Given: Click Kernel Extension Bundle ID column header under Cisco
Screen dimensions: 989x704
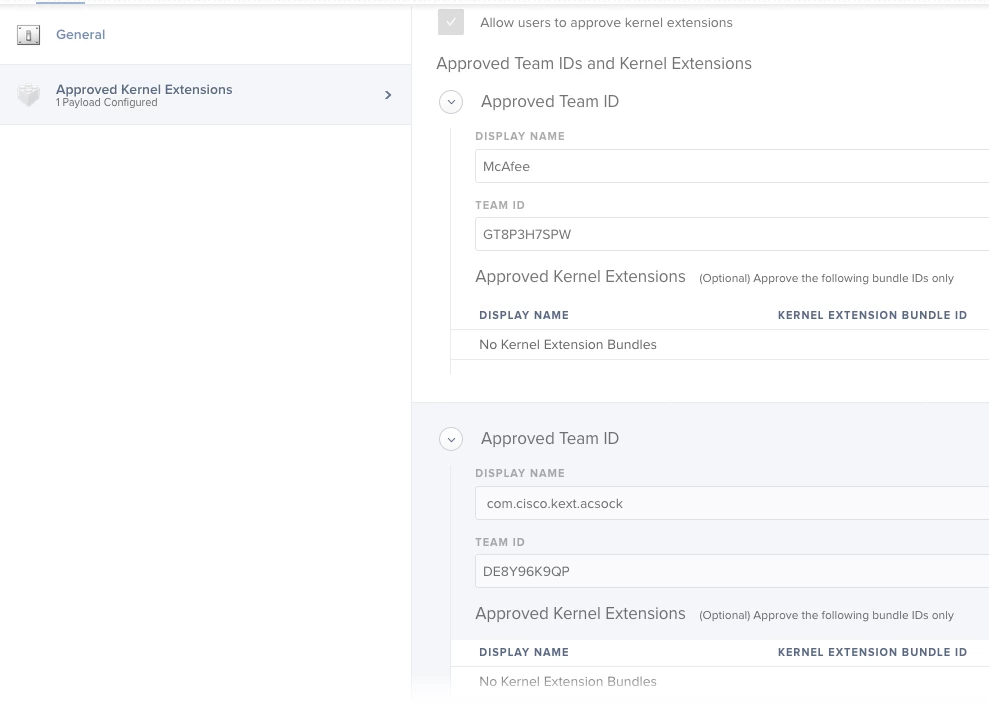Looking at the screenshot, I should pos(872,652).
